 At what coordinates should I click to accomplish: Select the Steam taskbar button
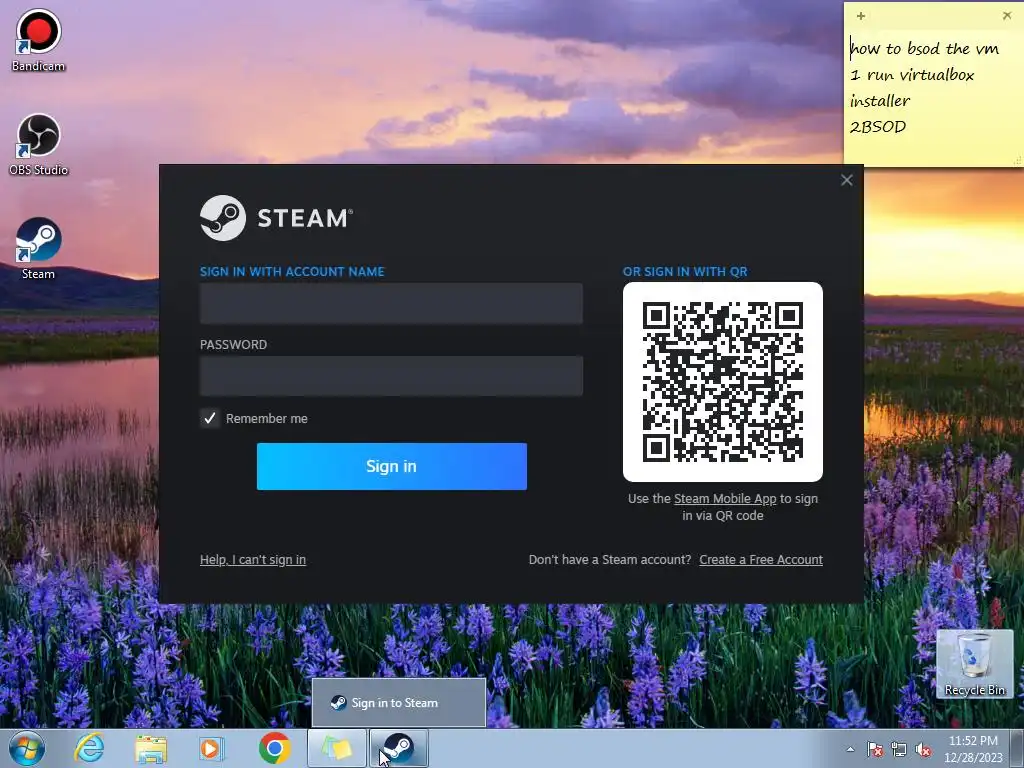tap(399, 748)
